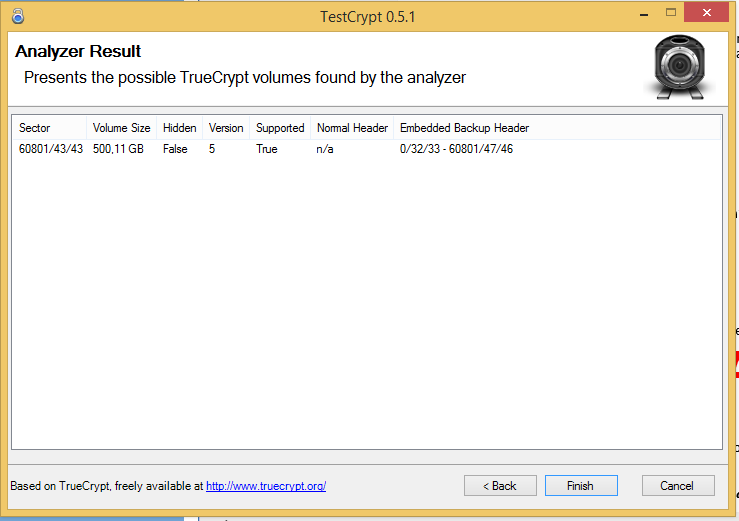Screen dimensions: 739x521
Task: Click the camera lens wizard image
Action: point(680,67)
